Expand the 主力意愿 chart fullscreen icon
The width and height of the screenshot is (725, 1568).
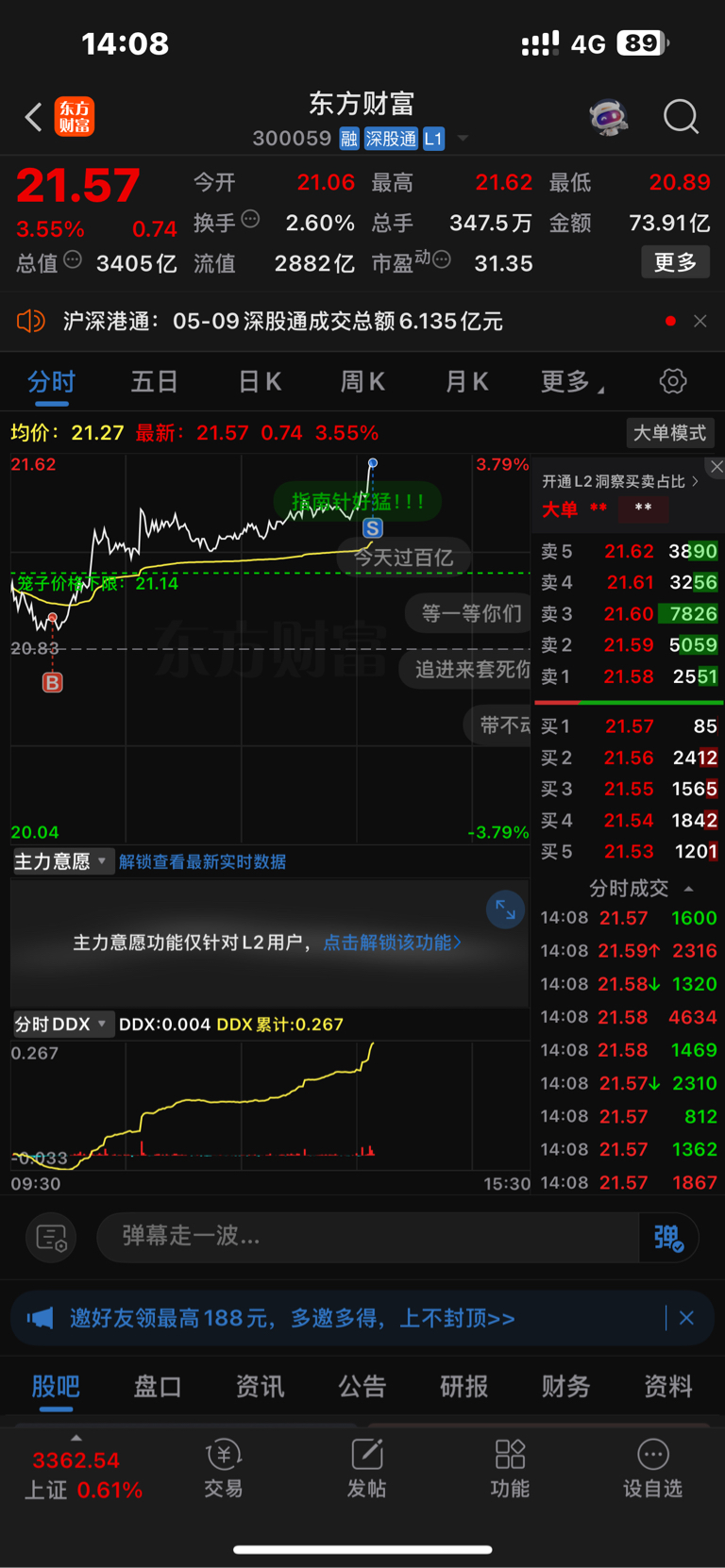(x=505, y=909)
